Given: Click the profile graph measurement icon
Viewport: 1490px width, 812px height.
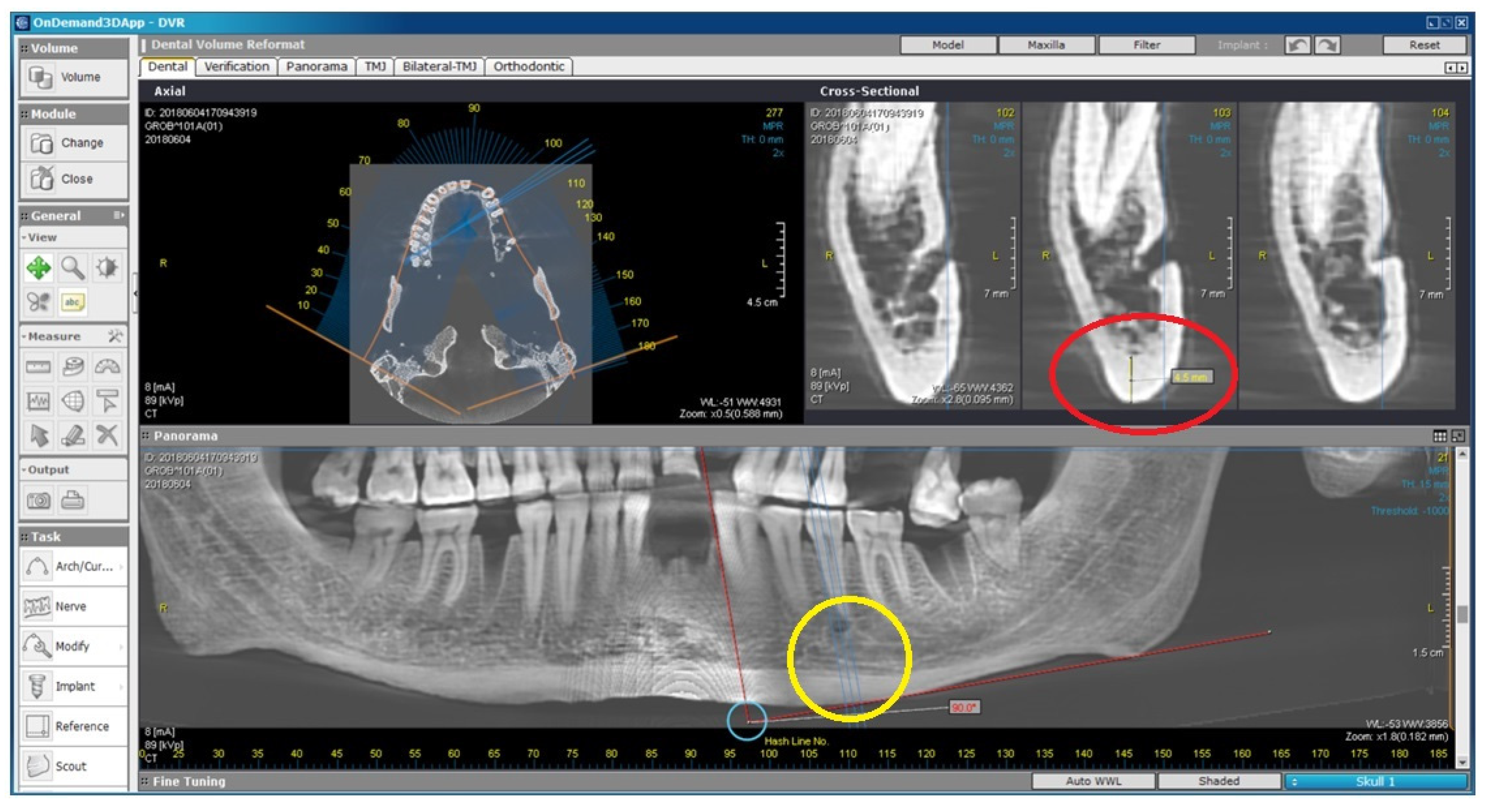Looking at the screenshot, I should 38,401.
